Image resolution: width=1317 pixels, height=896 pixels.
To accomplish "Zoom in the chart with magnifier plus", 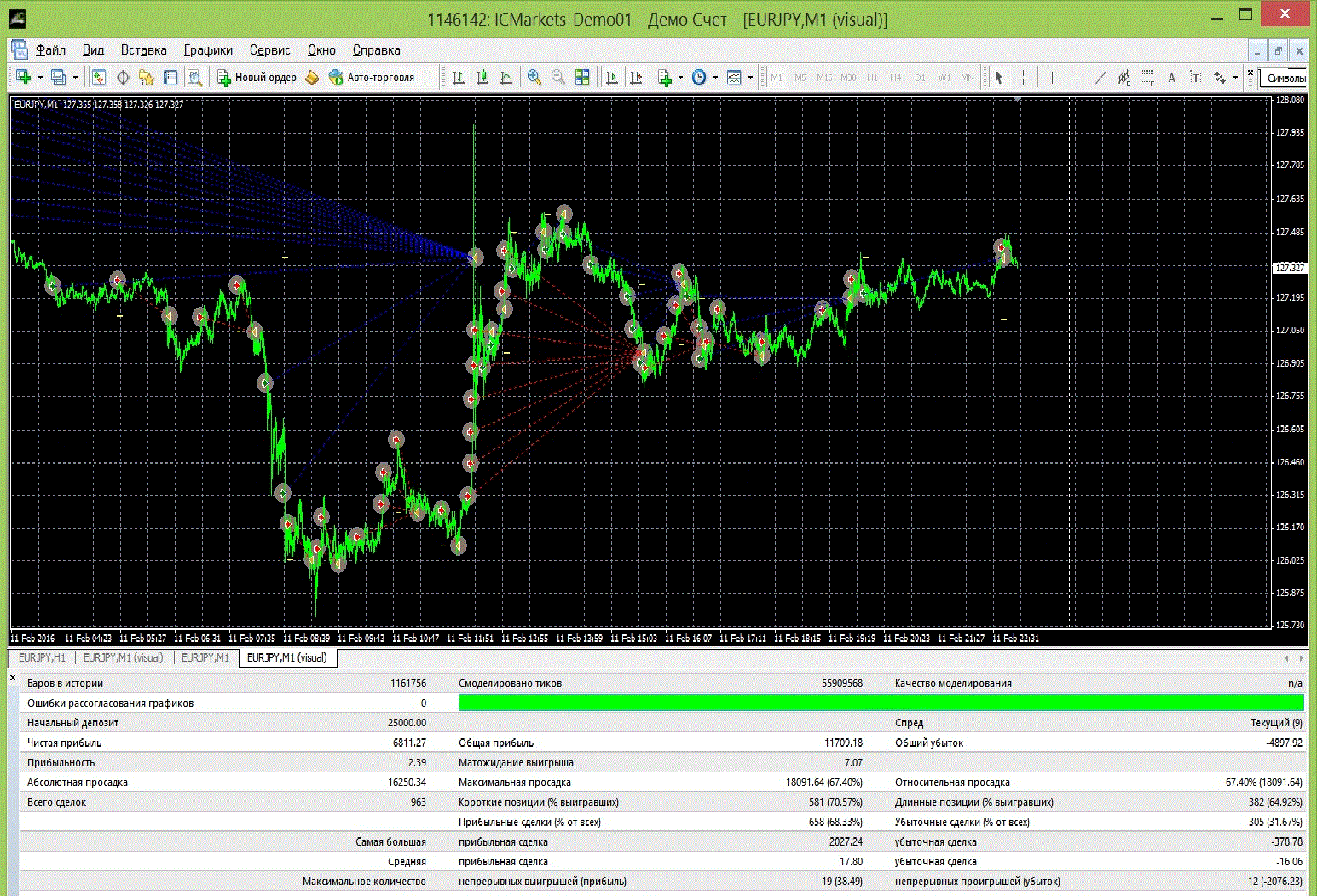I will click(534, 78).
